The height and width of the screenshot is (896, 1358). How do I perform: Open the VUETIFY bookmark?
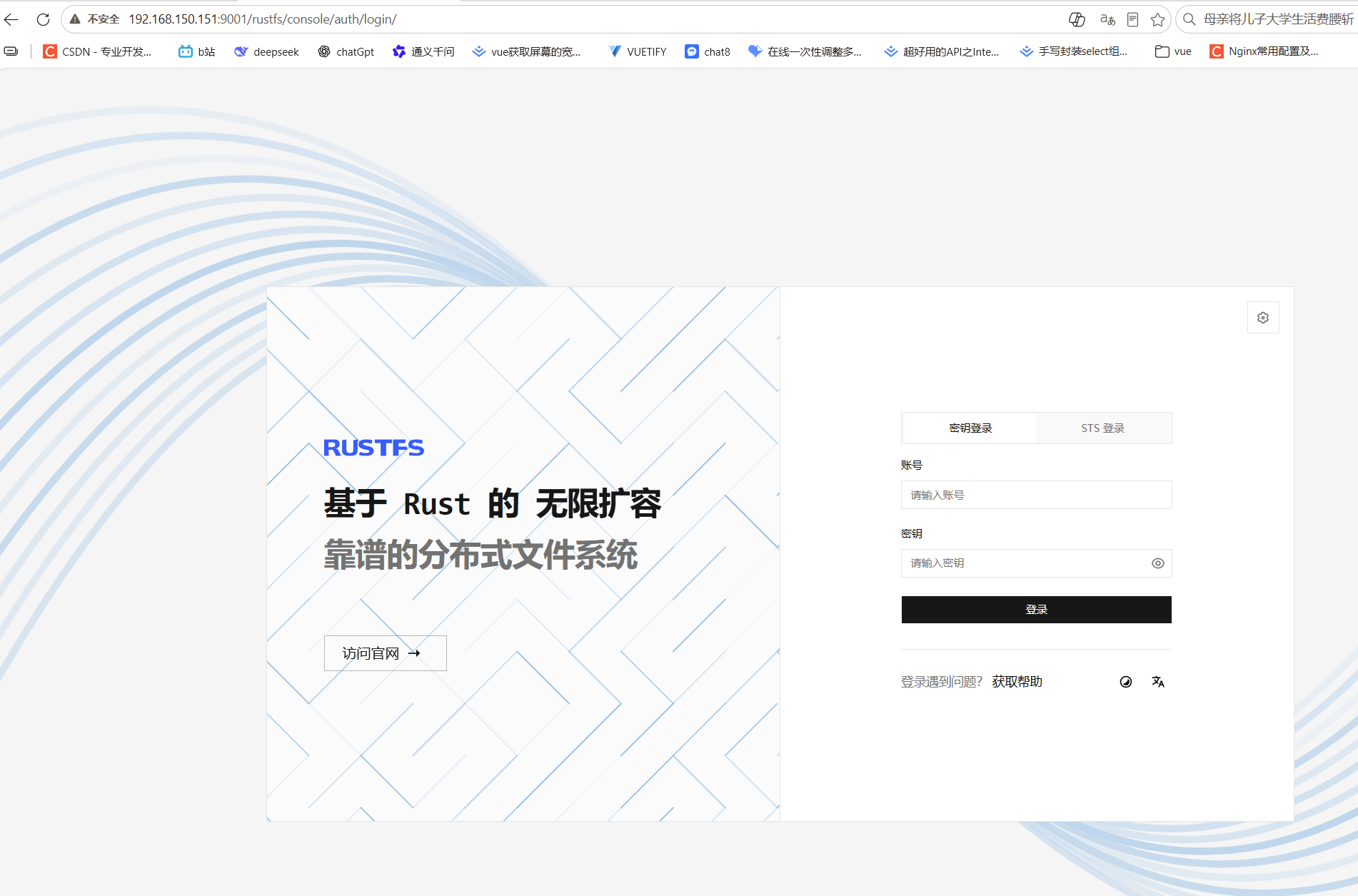coord(637,51)
